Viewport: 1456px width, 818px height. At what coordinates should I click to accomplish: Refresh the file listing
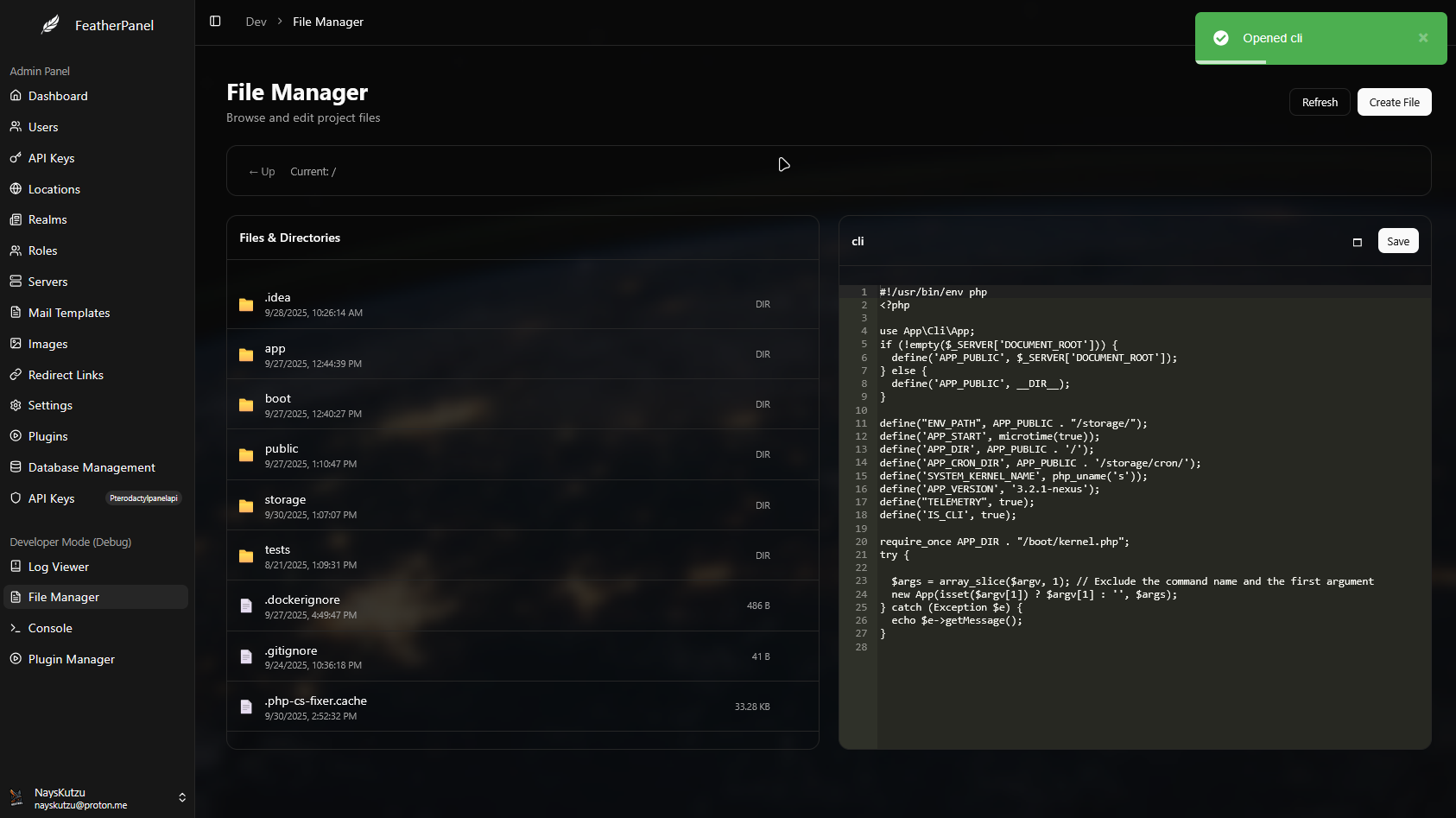click(1319, 102)
